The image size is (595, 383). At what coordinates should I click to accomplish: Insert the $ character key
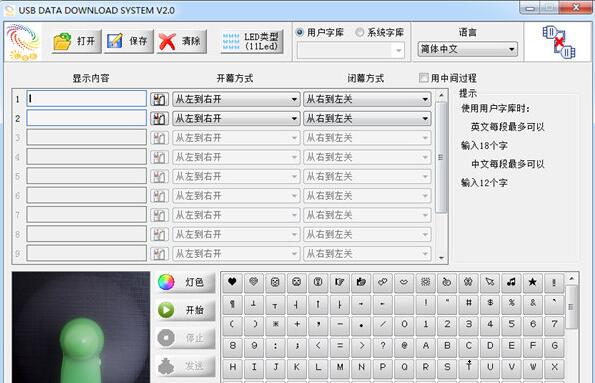490,303
